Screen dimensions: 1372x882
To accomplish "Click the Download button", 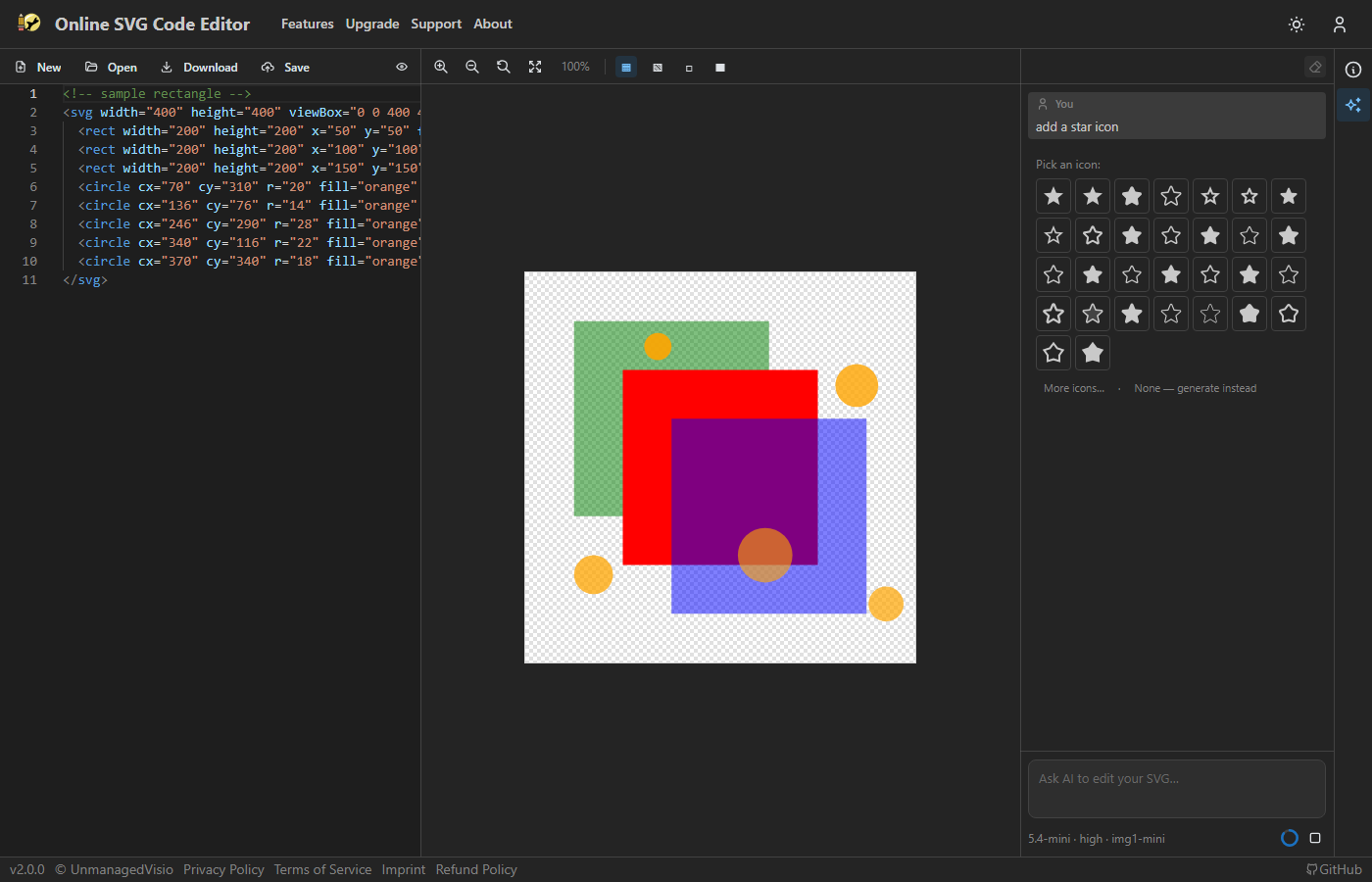I will point(199,67).
